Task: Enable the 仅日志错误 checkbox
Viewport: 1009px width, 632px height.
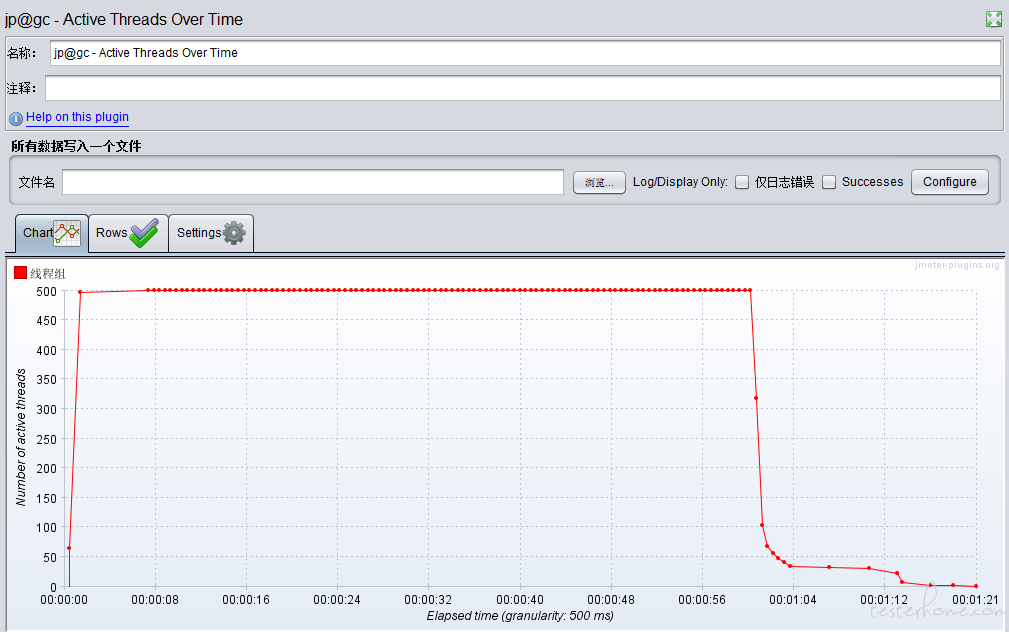Action: pyautogui.click(x=742, y=182)
